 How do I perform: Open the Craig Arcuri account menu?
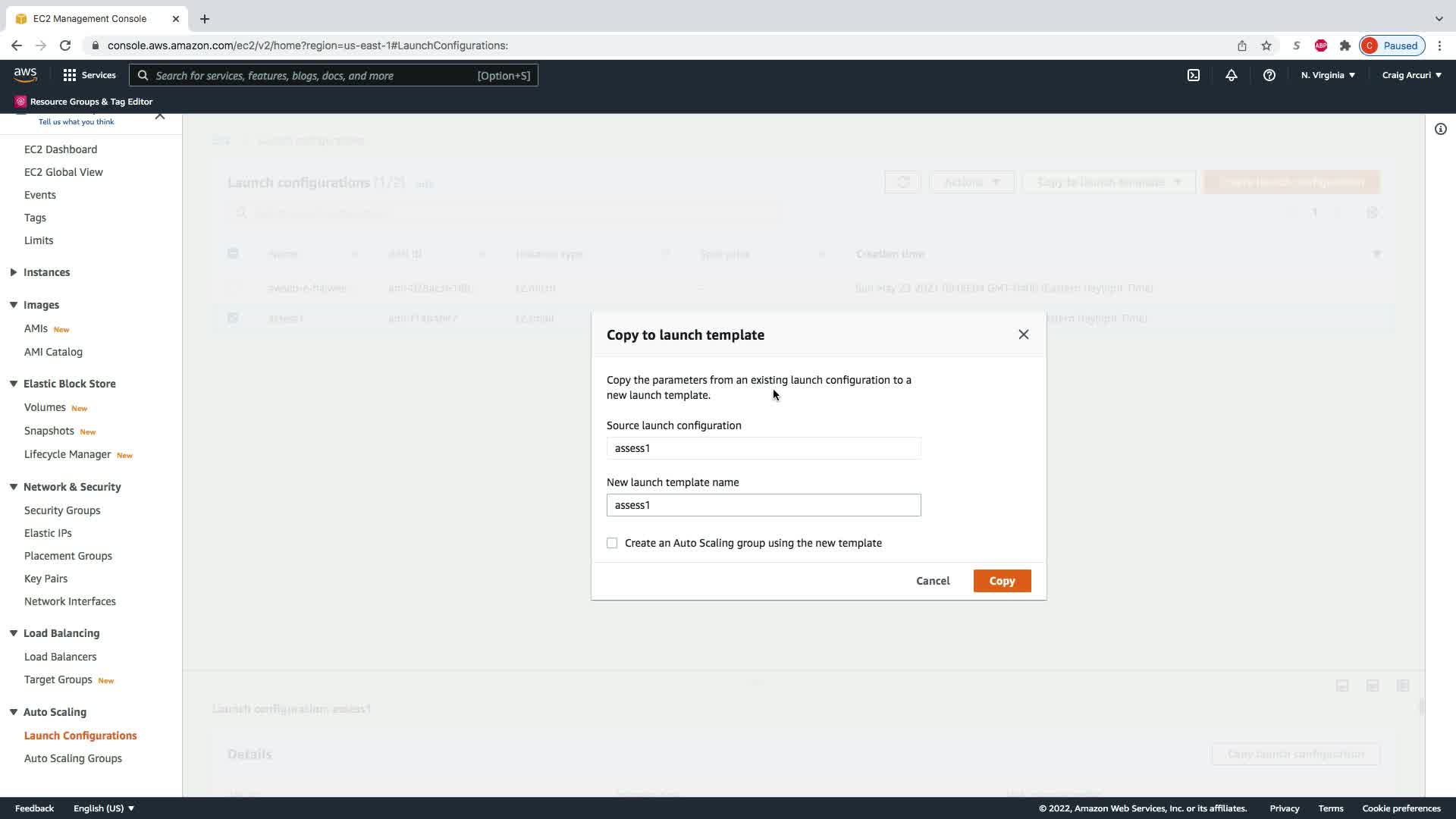click(x=1411, y=75)
